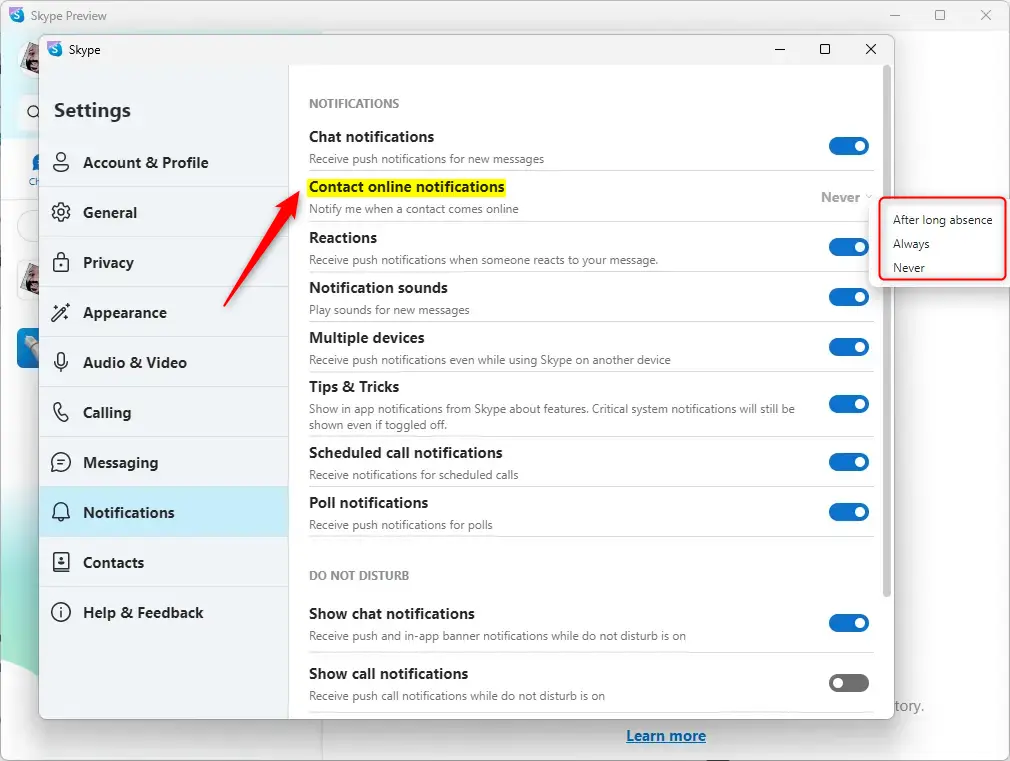This screenshot has width=1010, height=761.
Task: Click the General gear icon
Action: tap(61, 212)
